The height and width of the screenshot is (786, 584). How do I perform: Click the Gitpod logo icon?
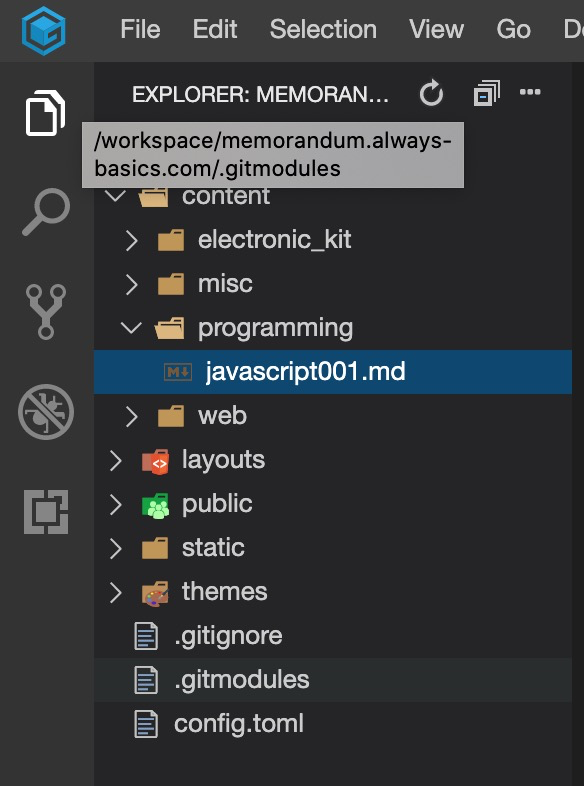[x=44, y=31]
